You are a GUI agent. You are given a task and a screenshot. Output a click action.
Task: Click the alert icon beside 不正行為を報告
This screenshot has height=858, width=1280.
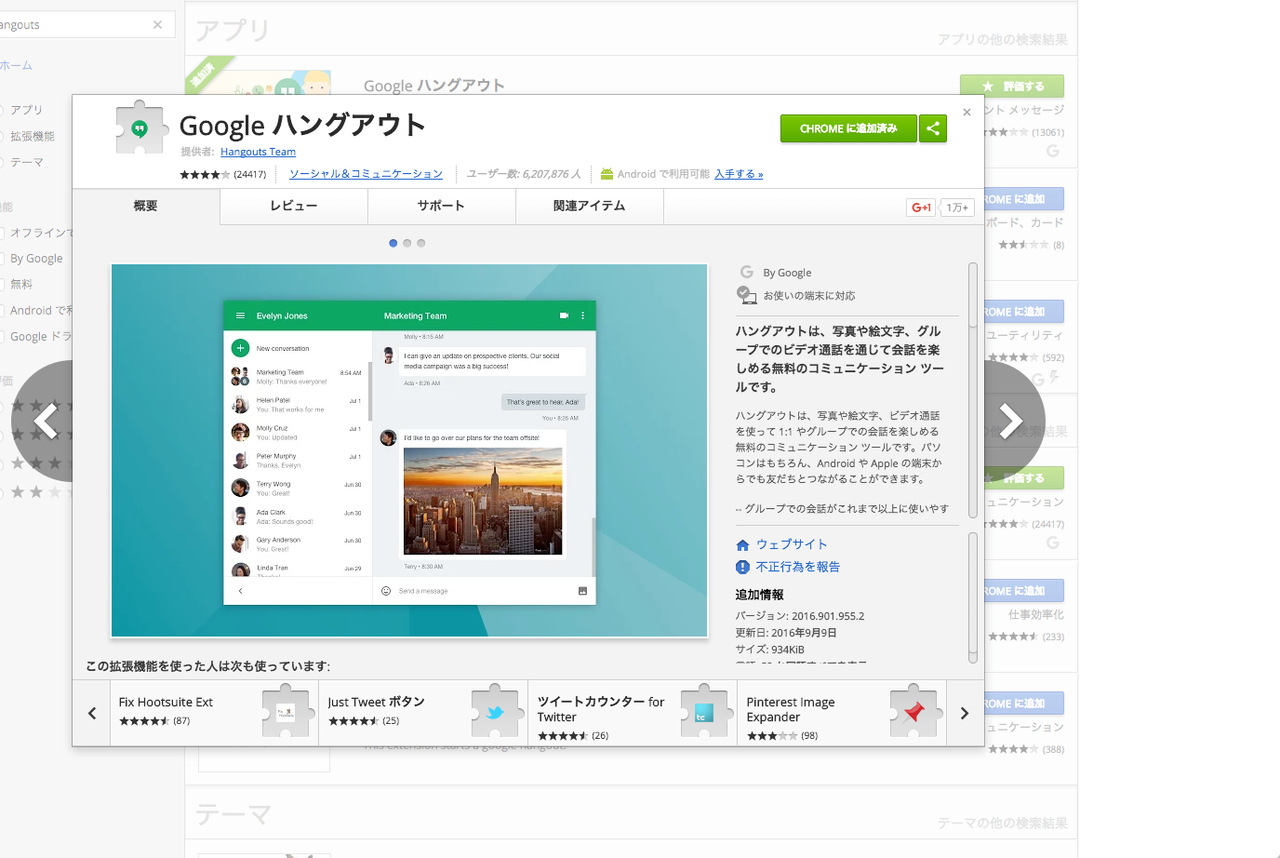click(742, 567)
